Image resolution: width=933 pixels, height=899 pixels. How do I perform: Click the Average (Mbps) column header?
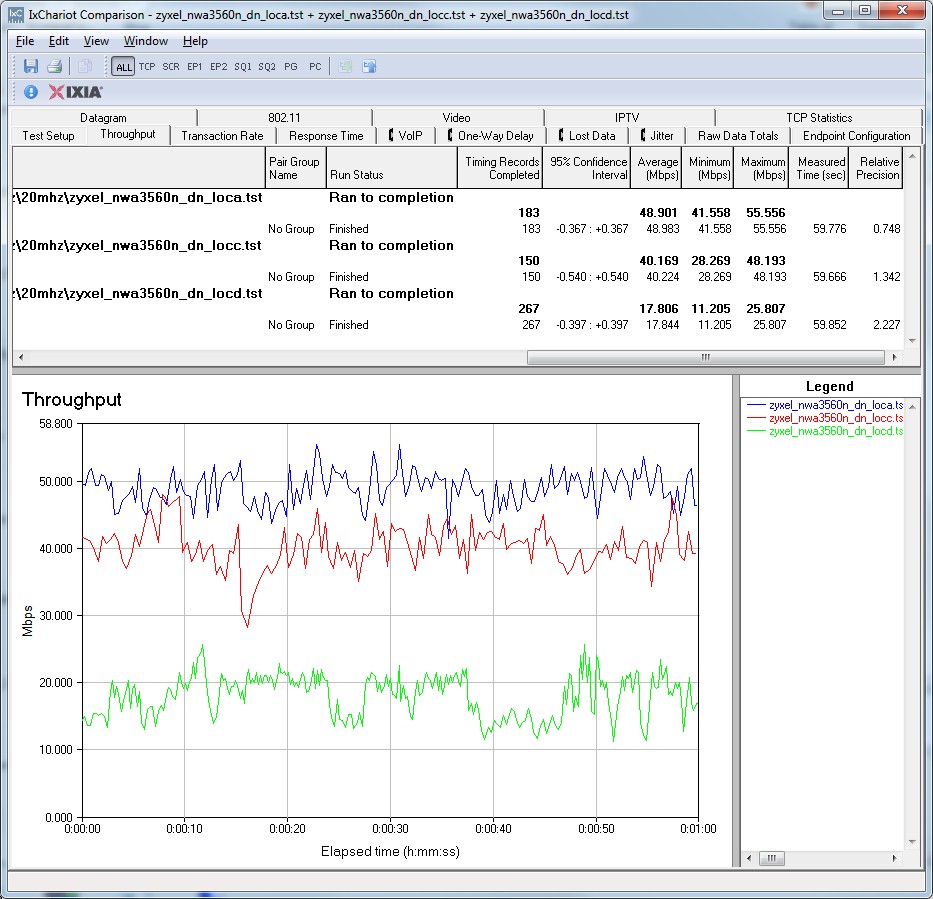point(656,168)
